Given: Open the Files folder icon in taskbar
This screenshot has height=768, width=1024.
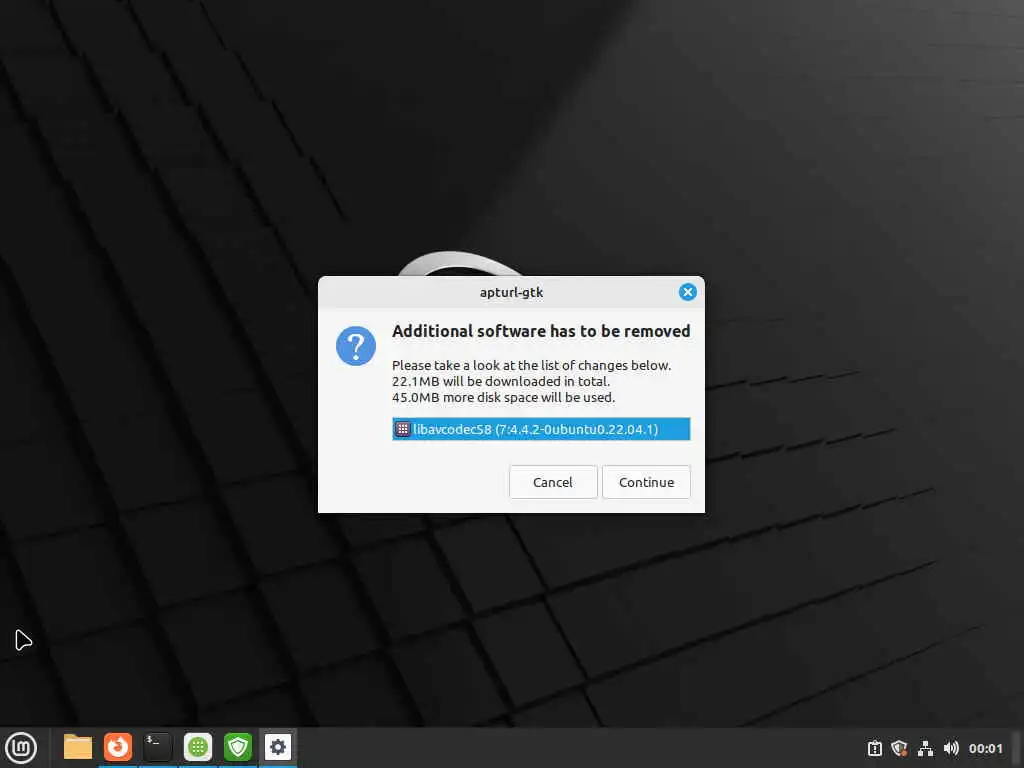Looking at the screenshot, I should coord(78,747).
